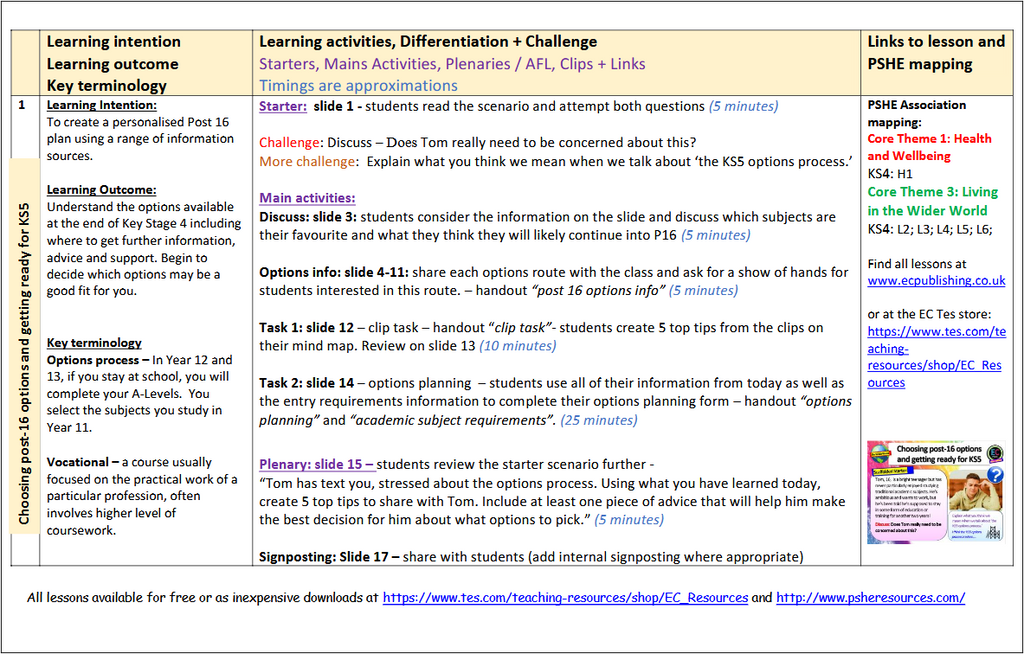Select the 'Learning Outcome:' heading
Image resolution: width=1024 pixels, height=654 pixels.
[101, 190]
